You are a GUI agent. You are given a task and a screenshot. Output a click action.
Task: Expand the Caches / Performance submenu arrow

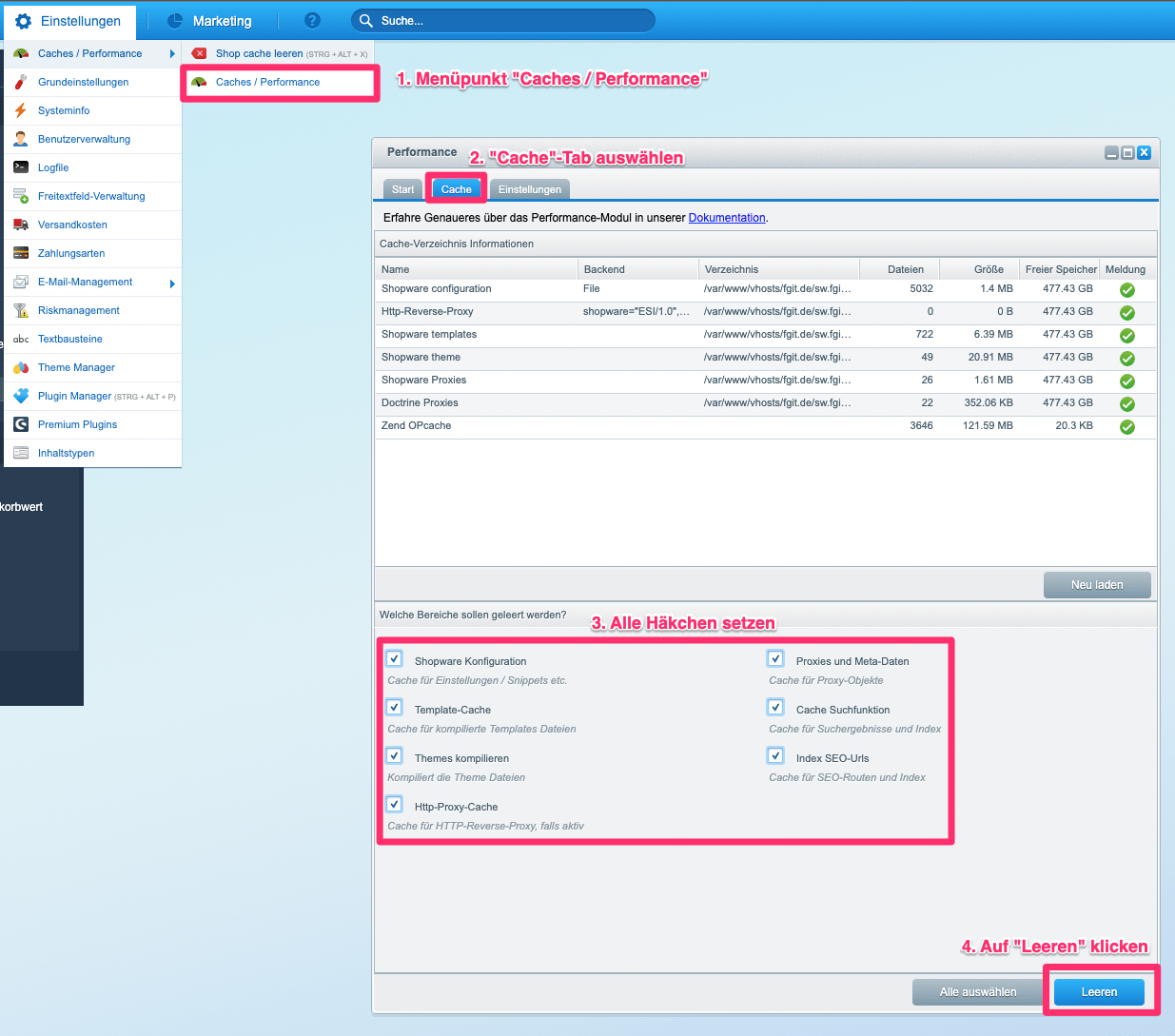click(x=172, y=54)
